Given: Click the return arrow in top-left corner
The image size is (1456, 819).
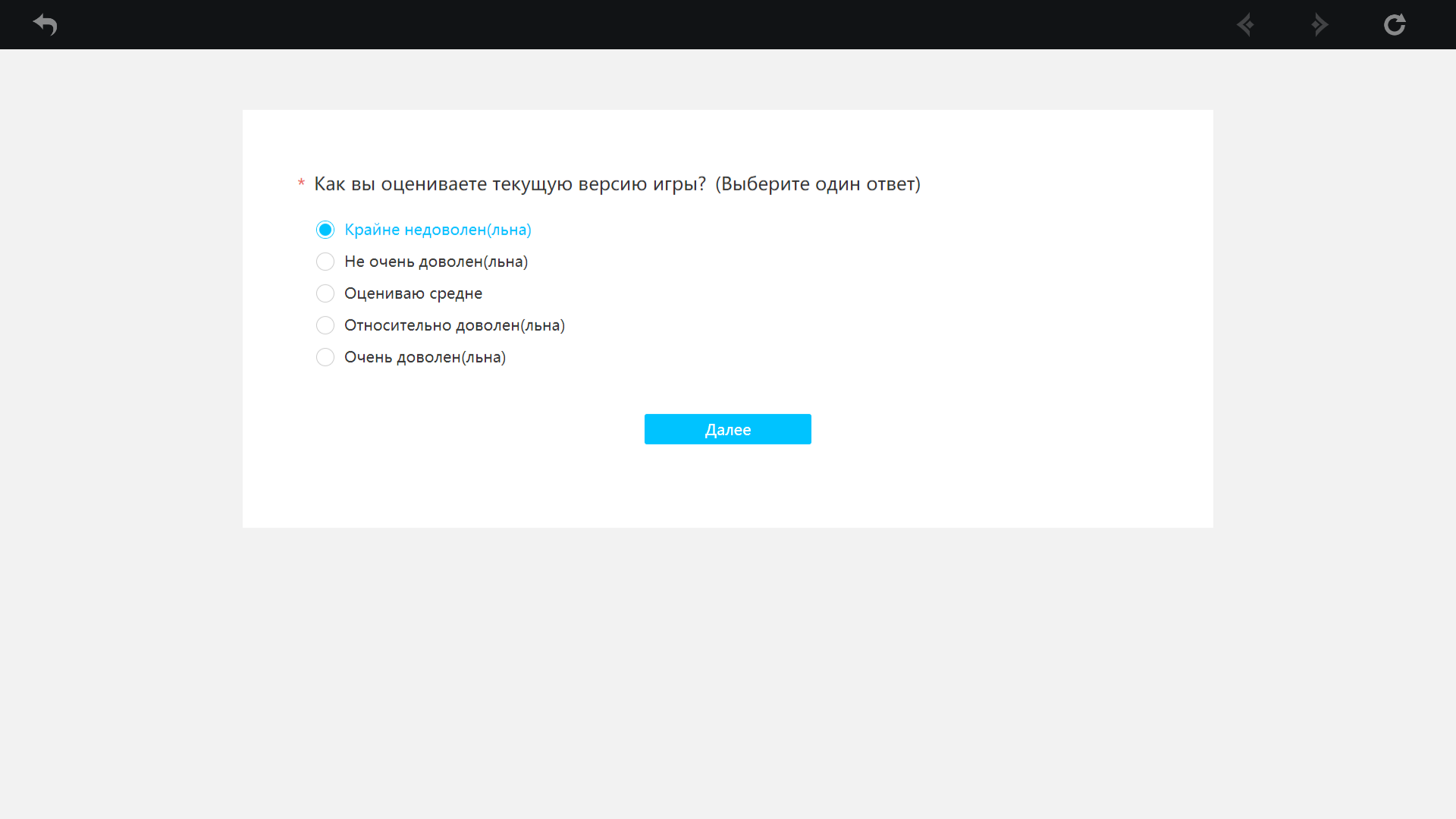Looking at the screenshot, I should [x=45, y=24].
